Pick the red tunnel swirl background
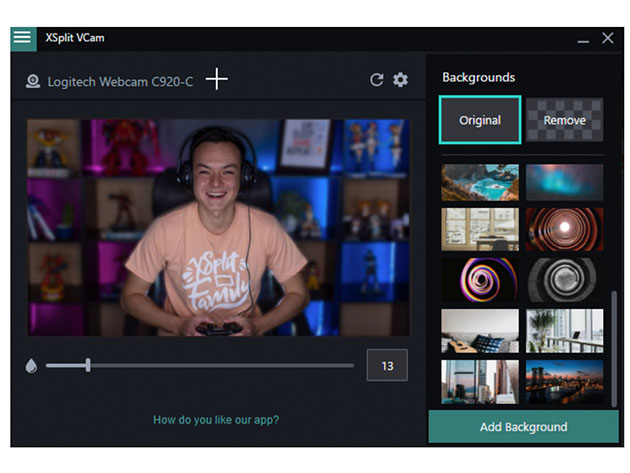Image resolution: width=630 pixels, height=473 pixels. [564, 229]
